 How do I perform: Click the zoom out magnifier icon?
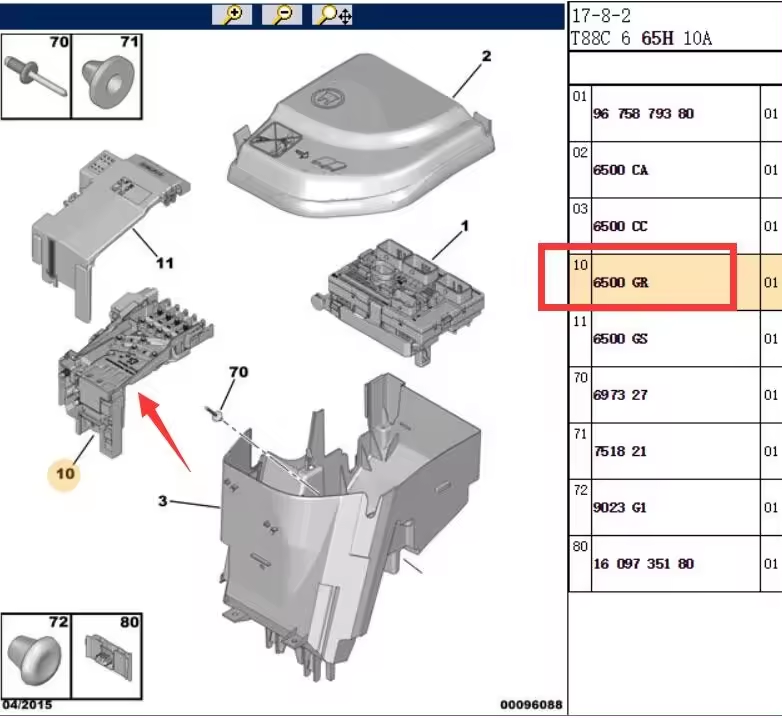point(282,14)
